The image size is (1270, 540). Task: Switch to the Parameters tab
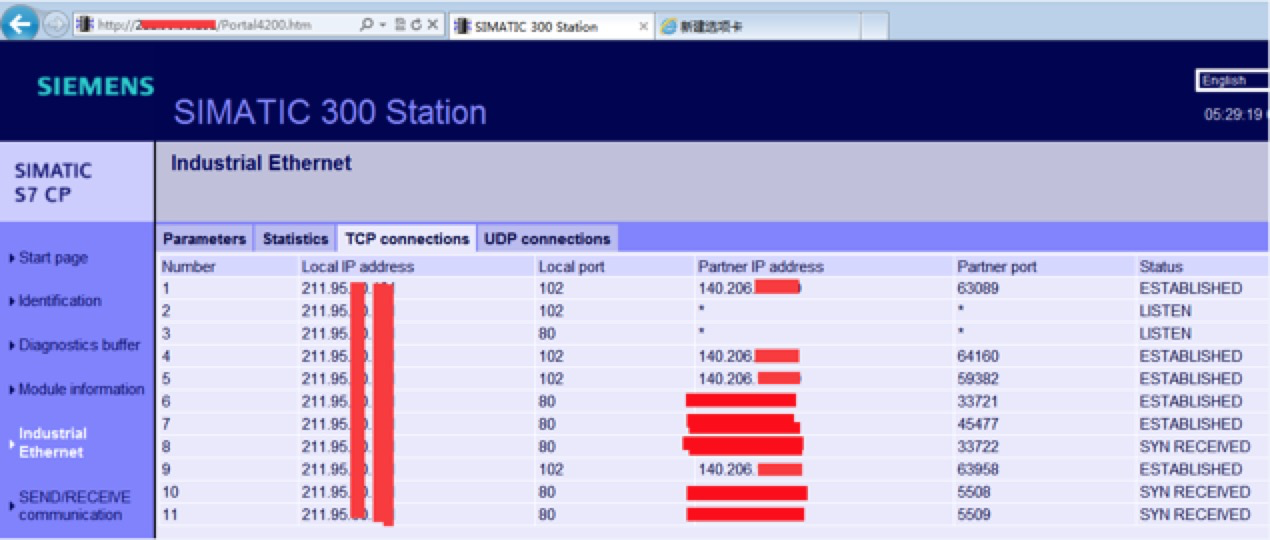(204, 239)
